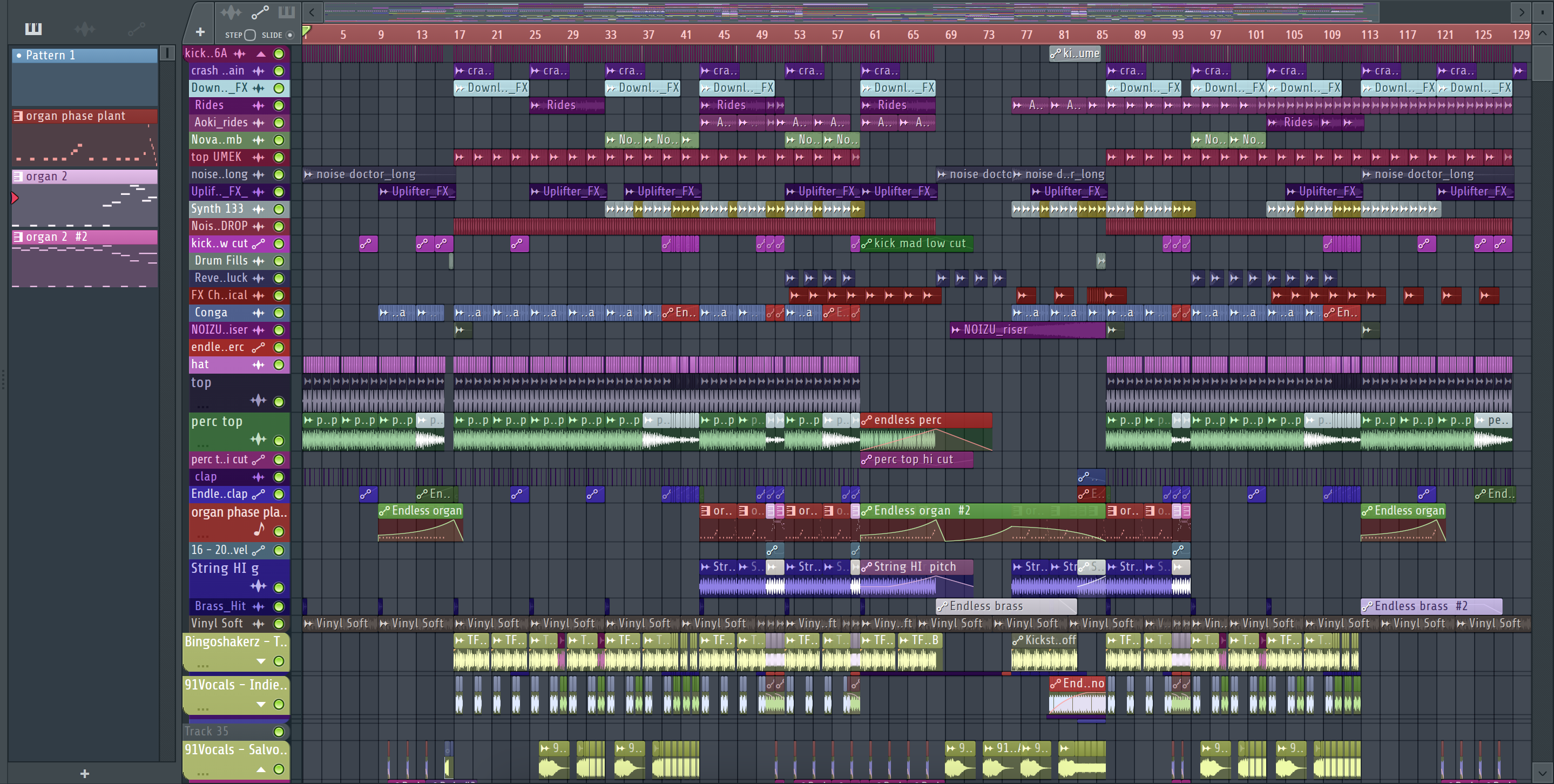Click the down arrow at bottom of vertical scrollbar
This screenshot has width=1554, height=784.
point(1542,773)
